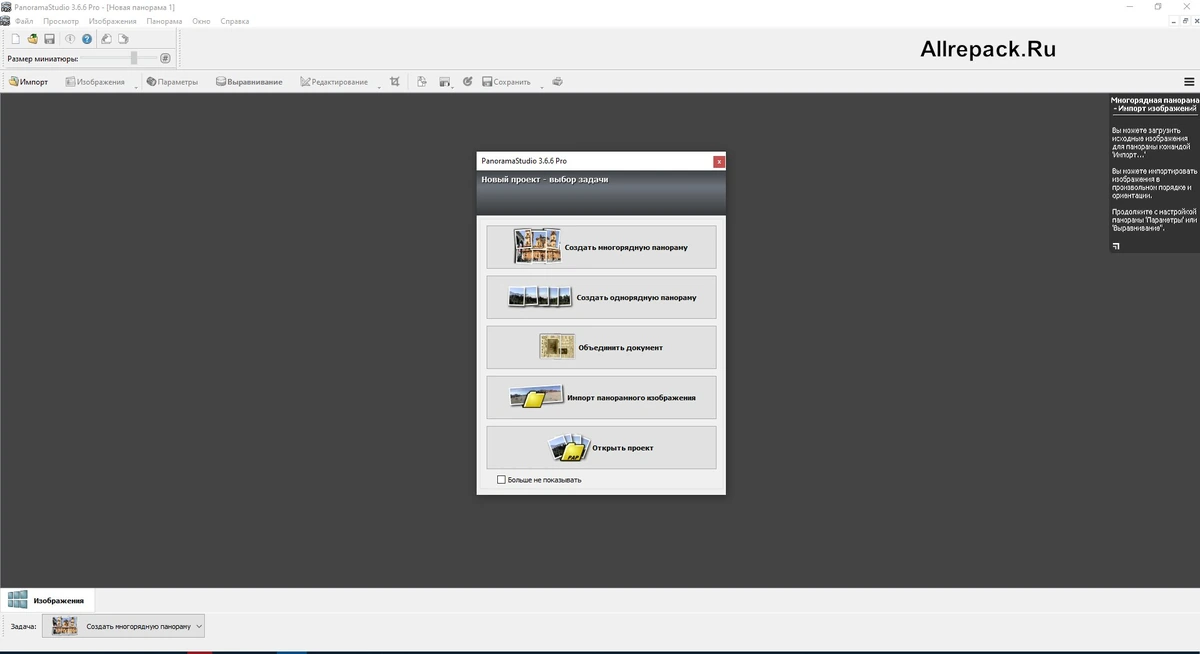Click the hash thumbnail grid icon
Viewport: 1200px width, 654px height.
[166, 58]
